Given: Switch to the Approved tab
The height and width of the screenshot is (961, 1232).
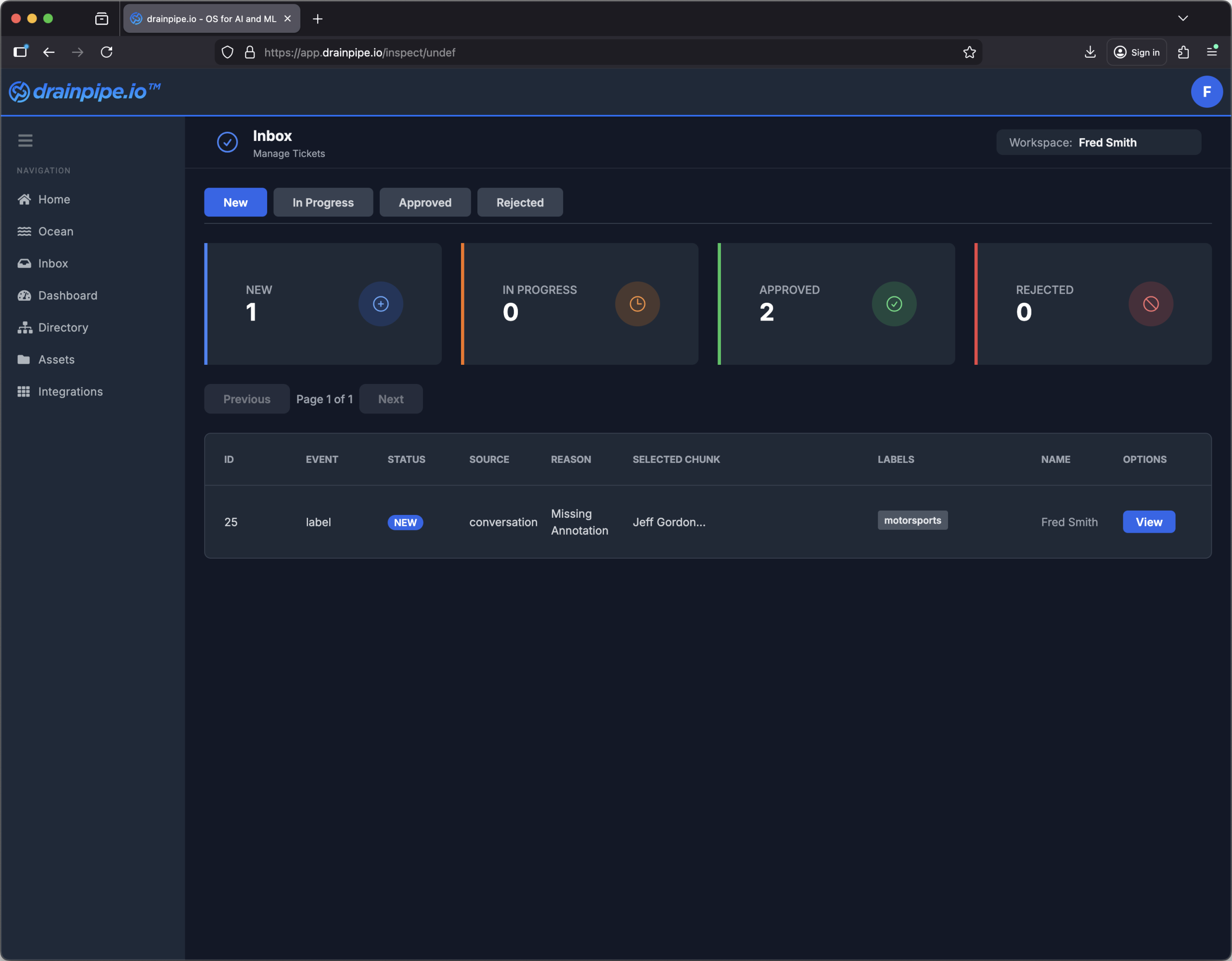Looking at the screenshot, I should coord(425,203).
